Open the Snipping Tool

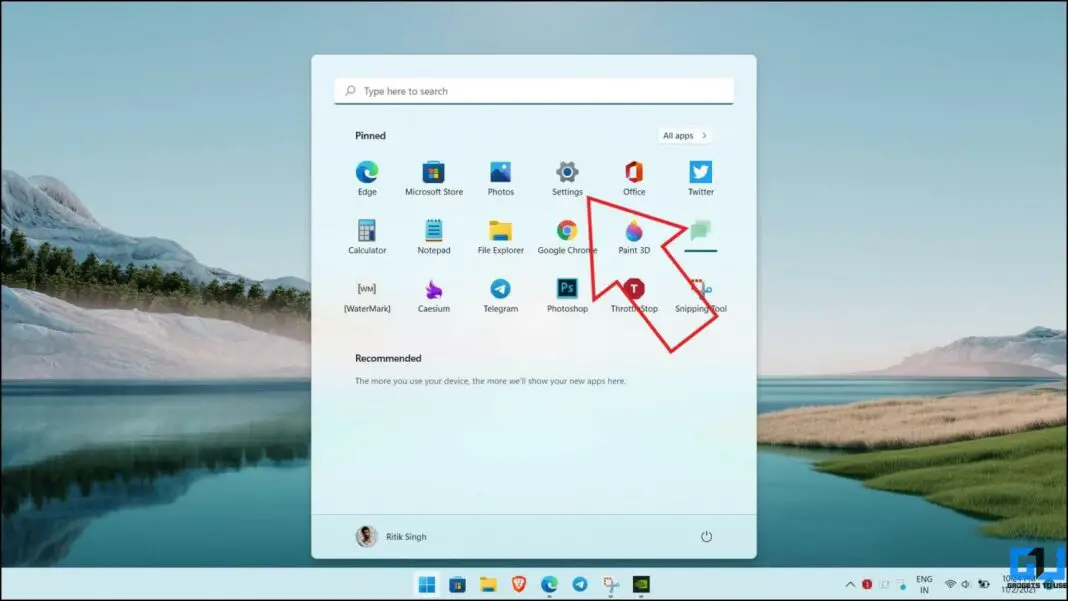coord(700,292)
